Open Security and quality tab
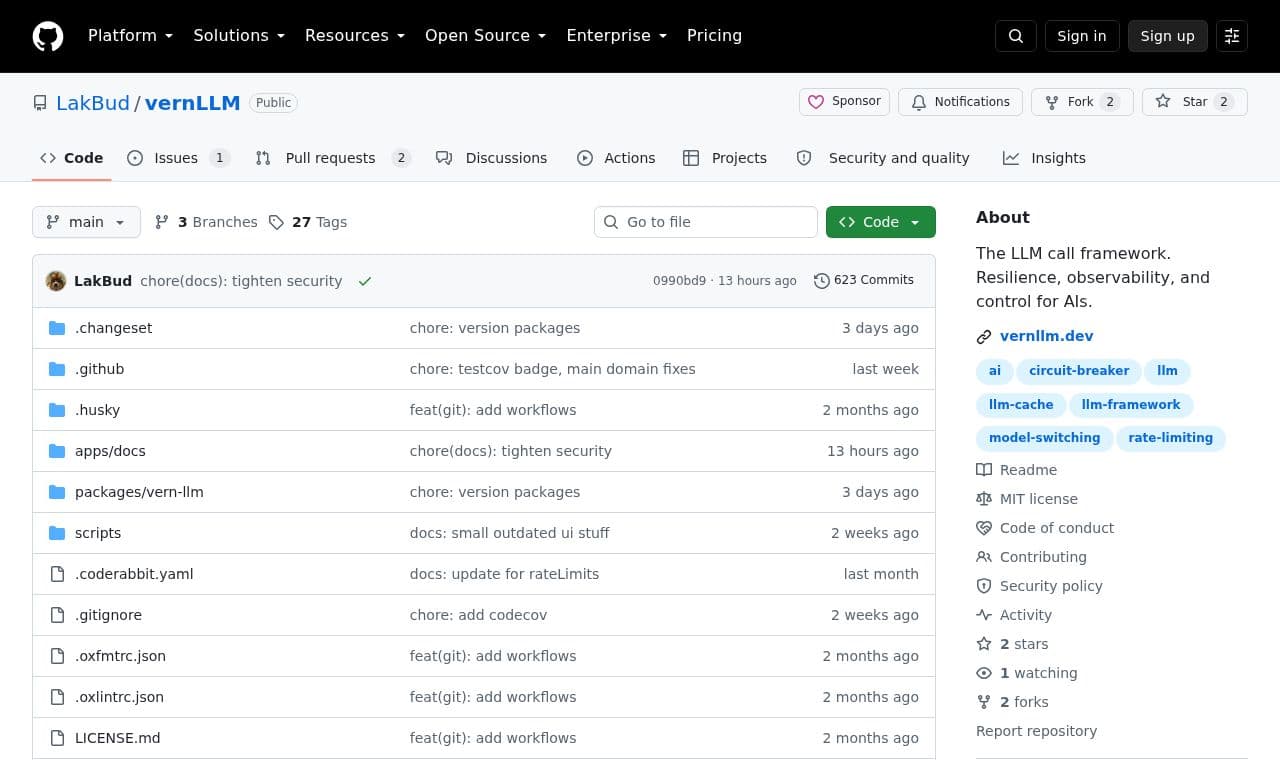 (883, 158)
